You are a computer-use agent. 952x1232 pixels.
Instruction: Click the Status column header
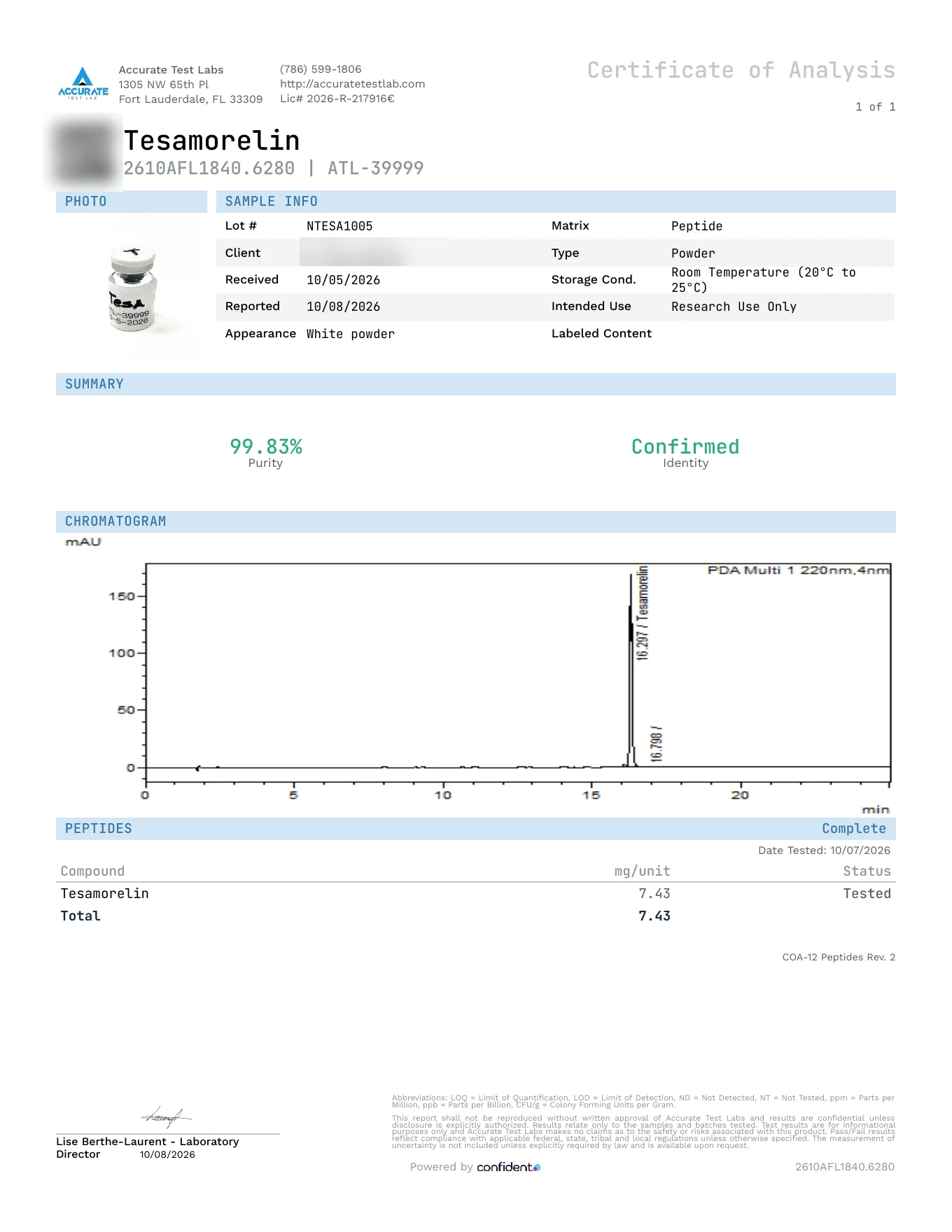[867, 871]
